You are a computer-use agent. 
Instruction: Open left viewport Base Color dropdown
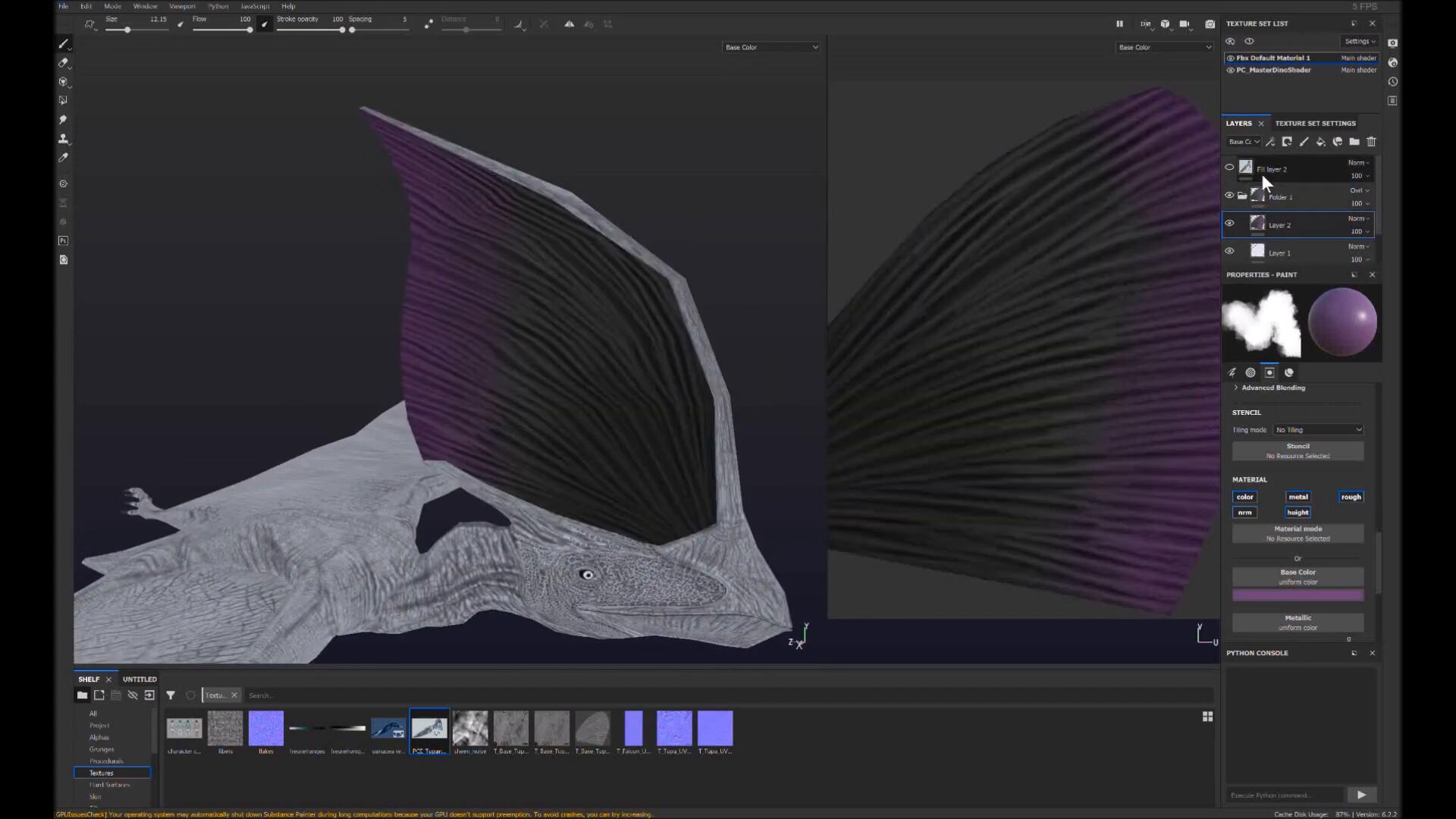pyautogui.click(x=771, y=47)
